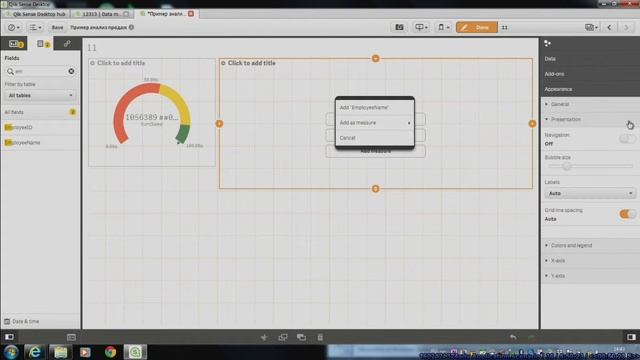Image resolution: width=640 pixels, height=360 pixels.
Task: Click selected chart's title placeholder
Action: pos(251,63)
